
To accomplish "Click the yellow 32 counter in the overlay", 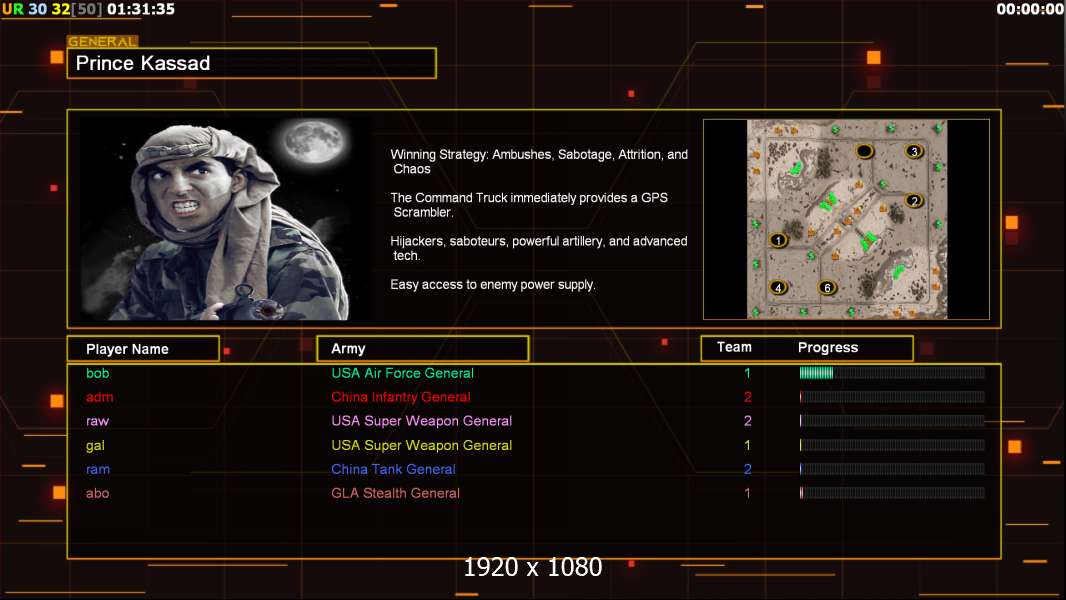I will (x=61, y=10).
